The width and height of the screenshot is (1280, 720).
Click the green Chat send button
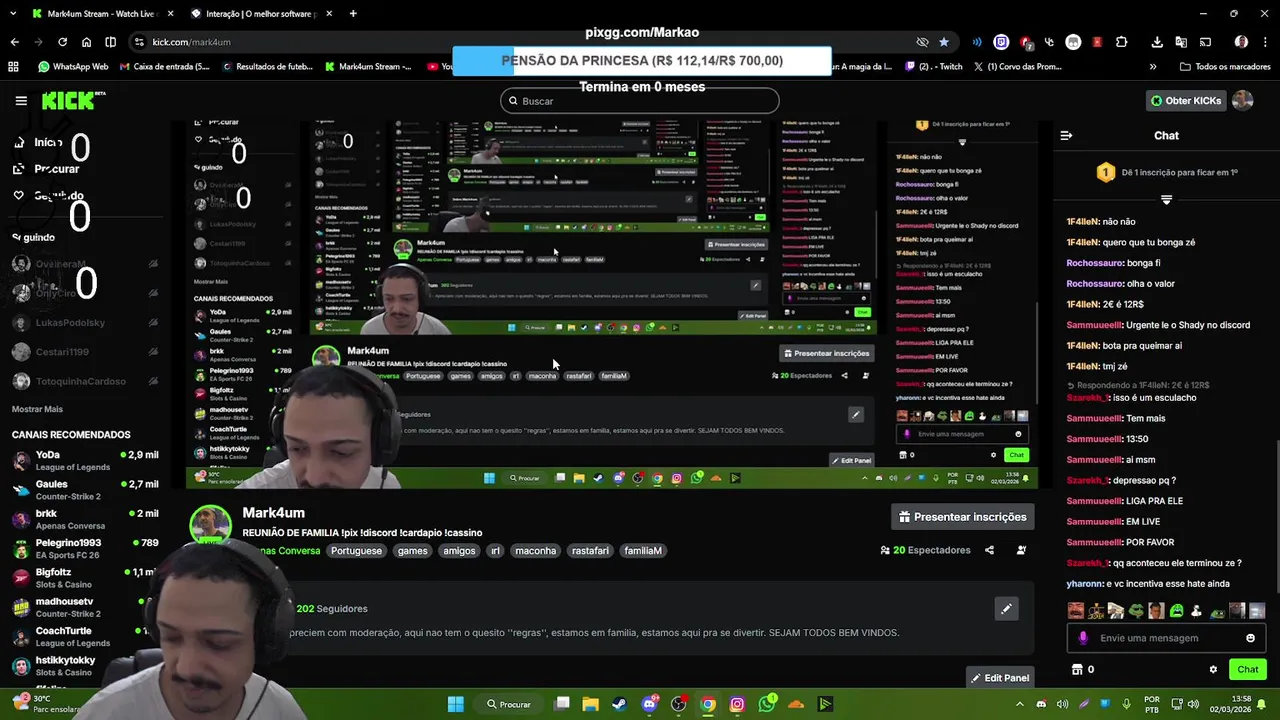[1247, 670]
